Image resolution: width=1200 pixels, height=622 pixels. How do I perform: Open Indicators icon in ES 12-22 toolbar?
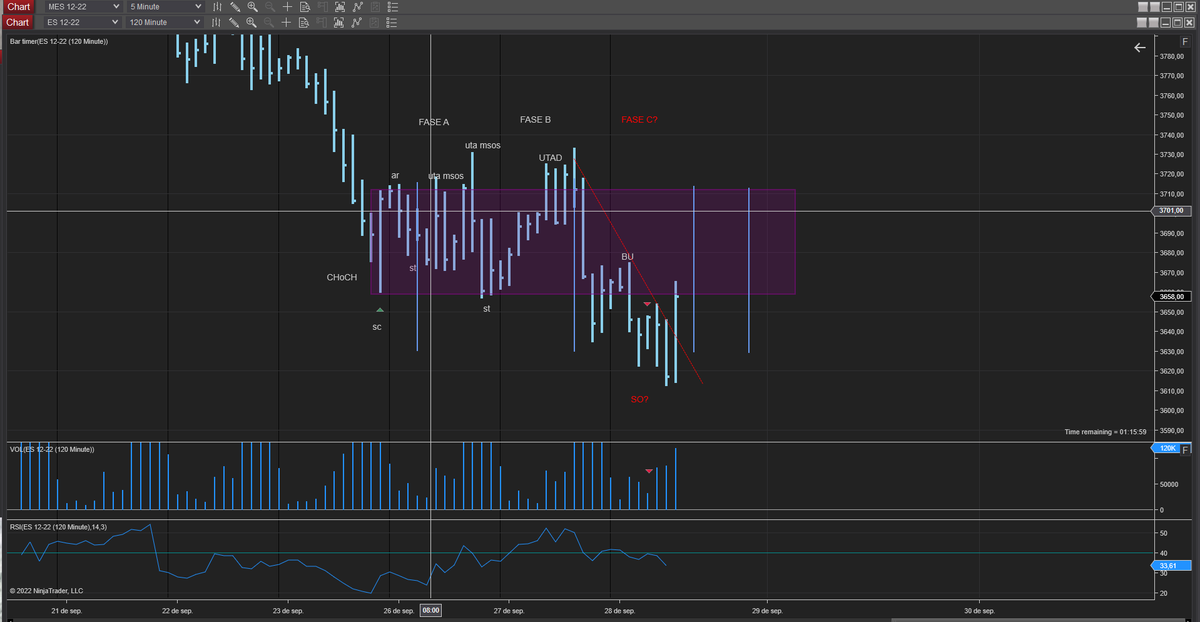356,22
